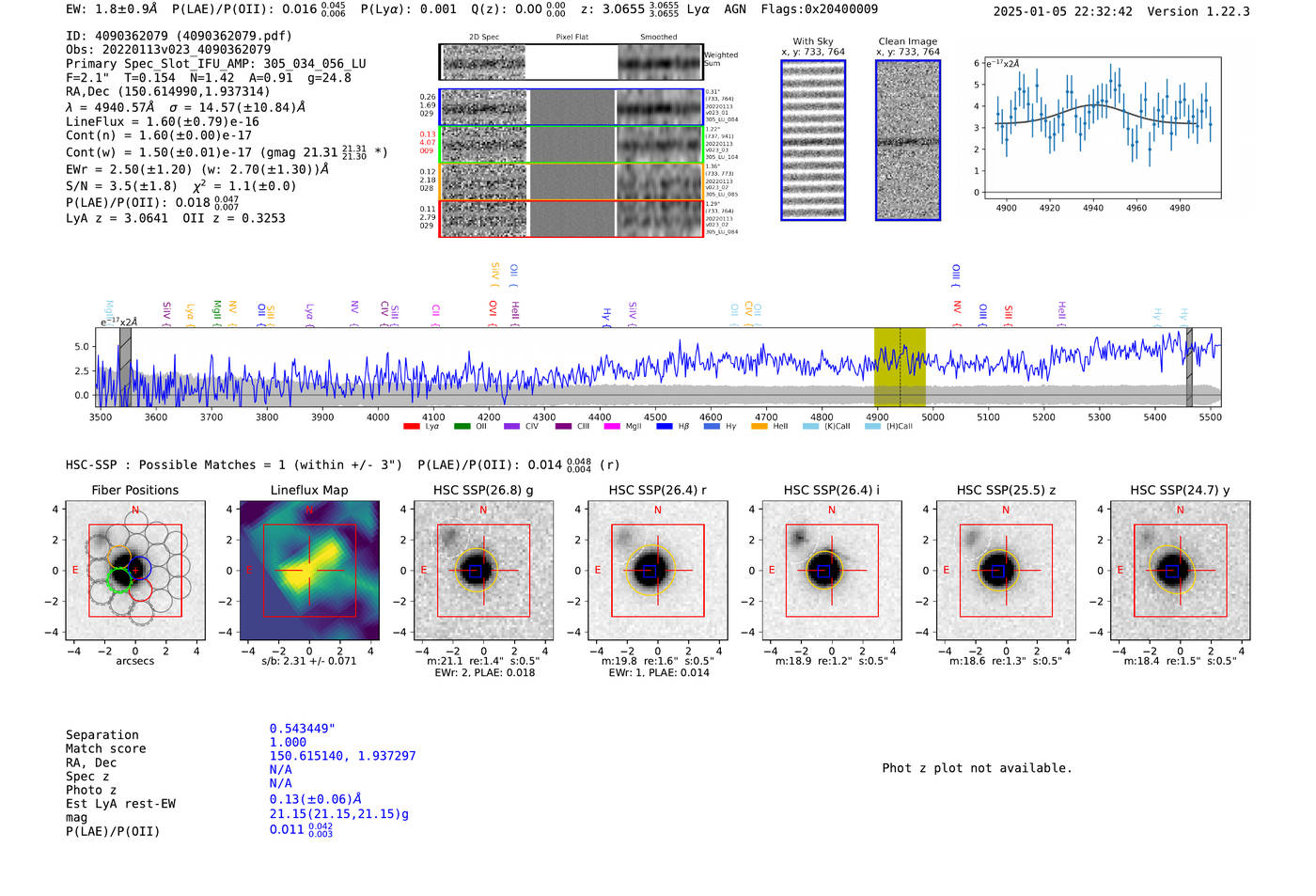The image size is (1316, 896).
Task: Click the HSC SSP z-band cutout
Action: tap(1006, 571)
